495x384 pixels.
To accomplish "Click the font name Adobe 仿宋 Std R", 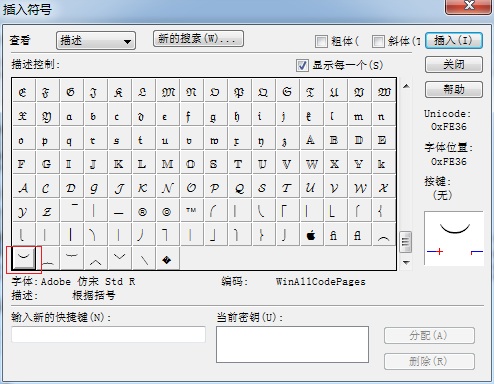I will [88, 282].
